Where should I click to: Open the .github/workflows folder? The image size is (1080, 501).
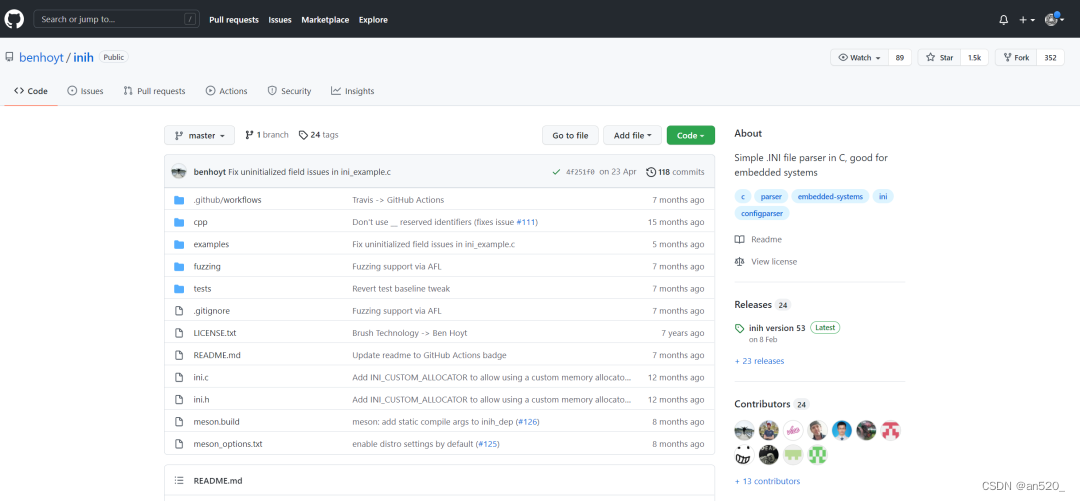[x=227, y=200]
